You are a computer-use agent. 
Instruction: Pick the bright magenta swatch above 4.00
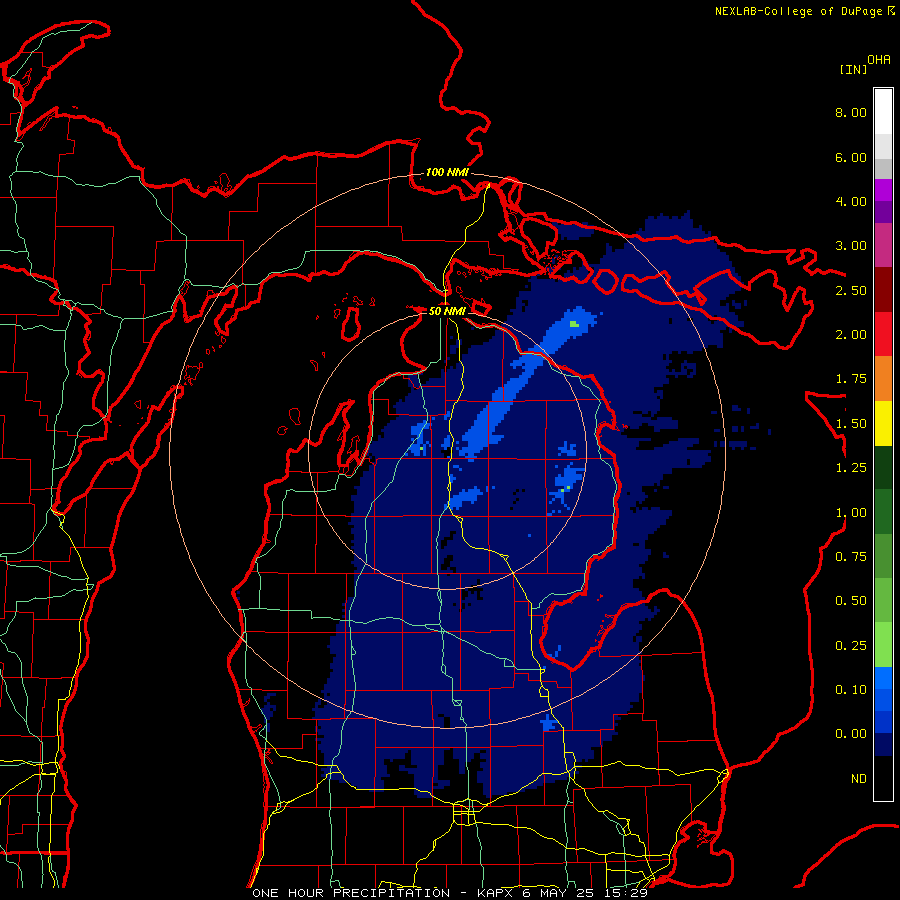pyautogui.click(x=883, y=190)
